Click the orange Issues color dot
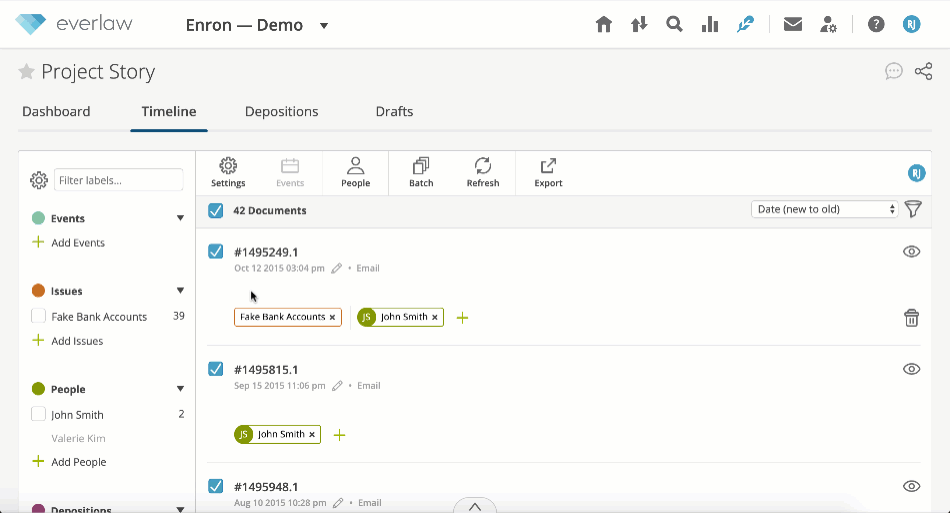Screen dimensions: 950x513 click(x=38, y=291)
